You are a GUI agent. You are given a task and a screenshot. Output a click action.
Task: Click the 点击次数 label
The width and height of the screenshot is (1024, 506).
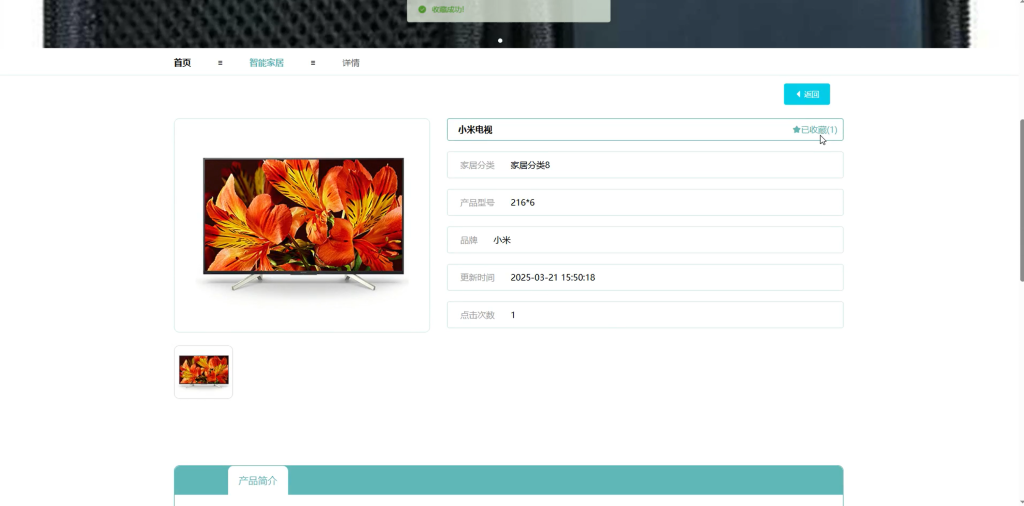(477, 315)
